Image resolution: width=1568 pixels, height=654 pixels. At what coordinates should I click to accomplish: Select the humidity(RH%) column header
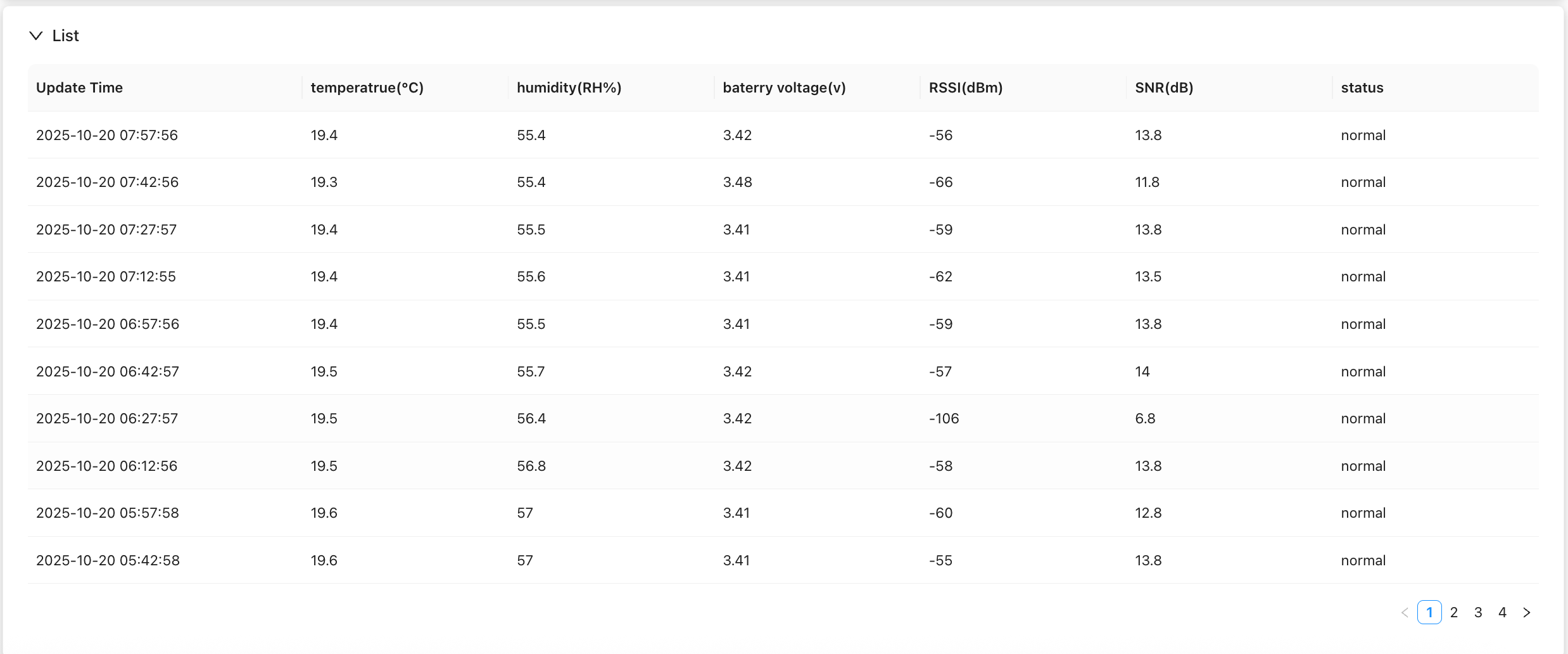click(x=569, y=88)
